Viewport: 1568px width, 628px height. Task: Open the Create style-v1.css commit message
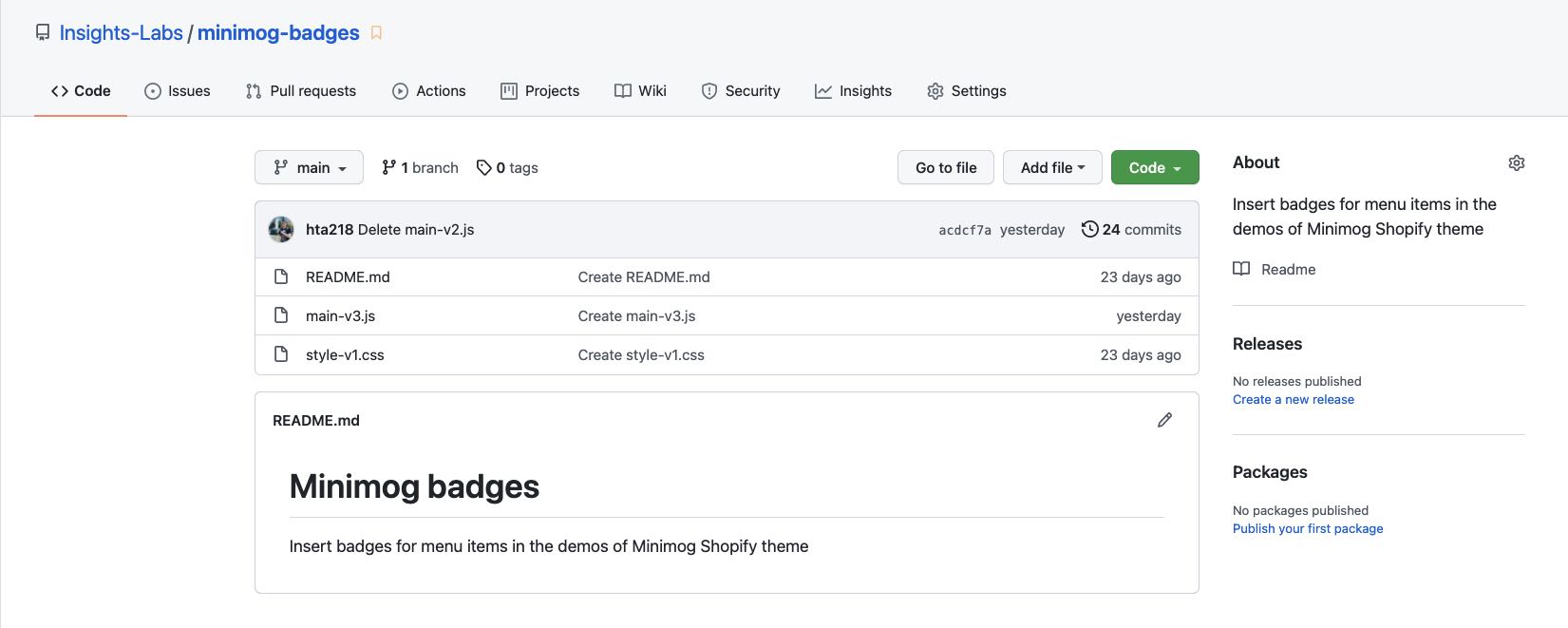tap(641, 355)
